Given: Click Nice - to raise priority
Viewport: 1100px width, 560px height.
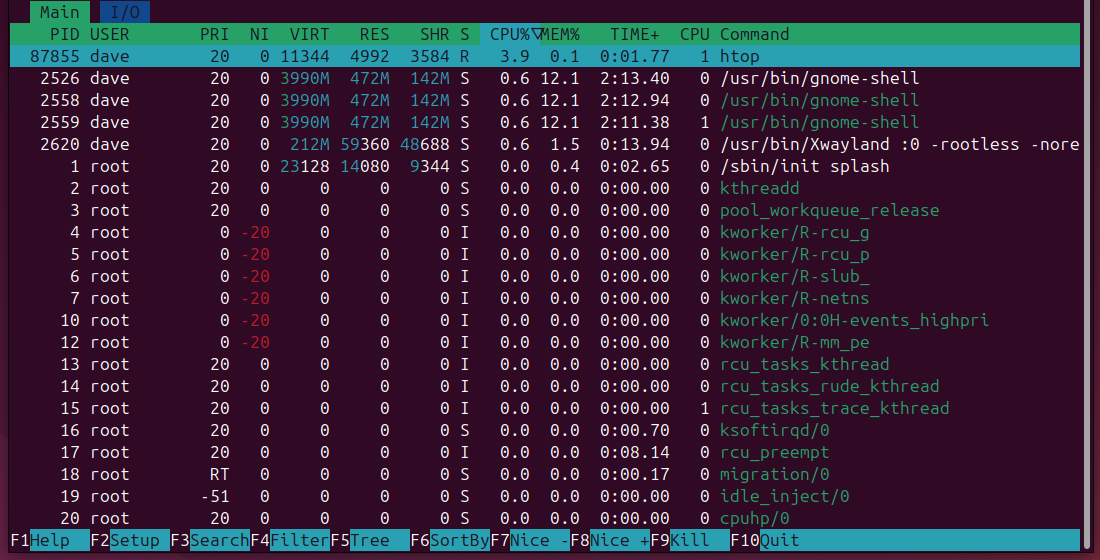Looking at the screenshot, I should [539, 540].
